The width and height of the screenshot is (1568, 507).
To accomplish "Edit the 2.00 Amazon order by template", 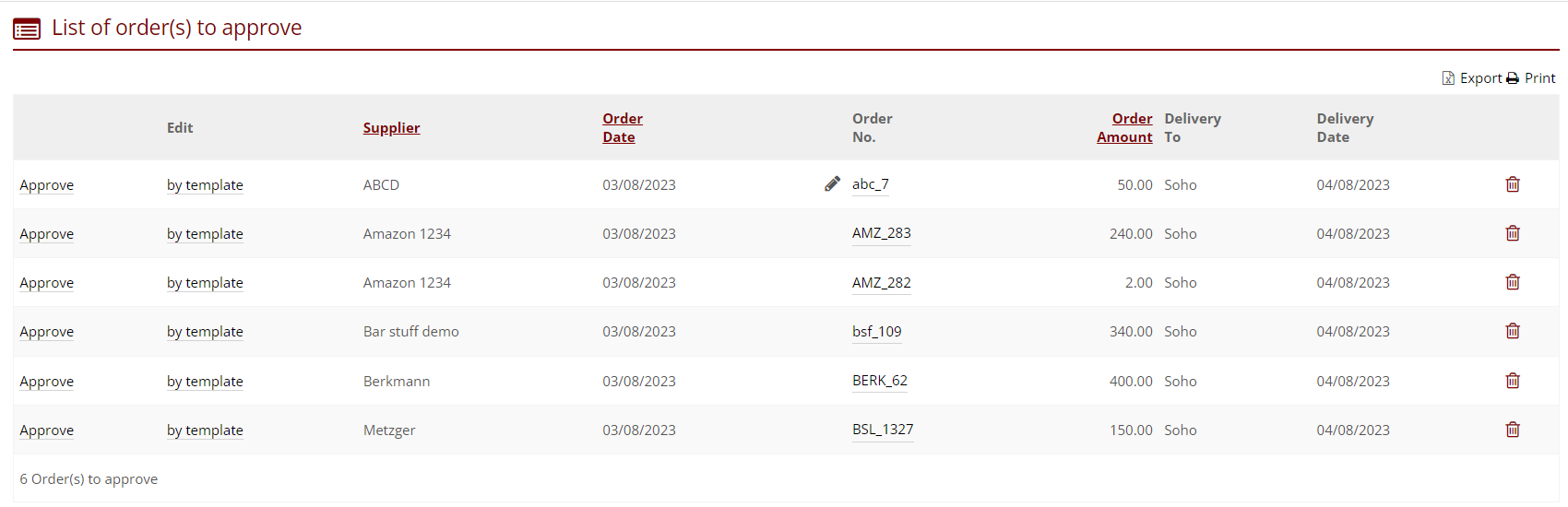I will tap(205, 283).
